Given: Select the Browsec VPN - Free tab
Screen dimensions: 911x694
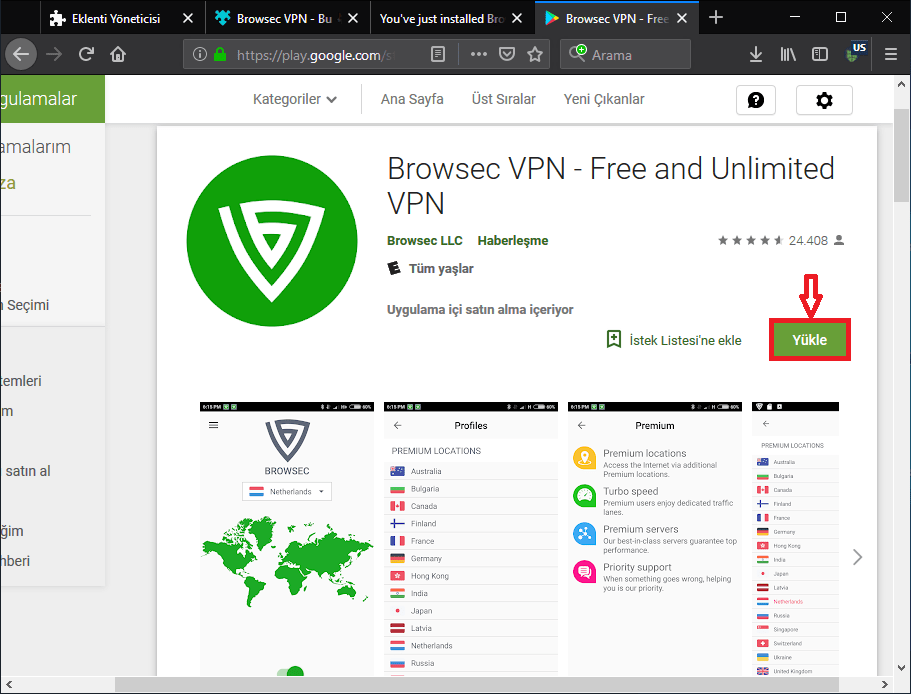Looking at the screenshot, I should (616, 19).
